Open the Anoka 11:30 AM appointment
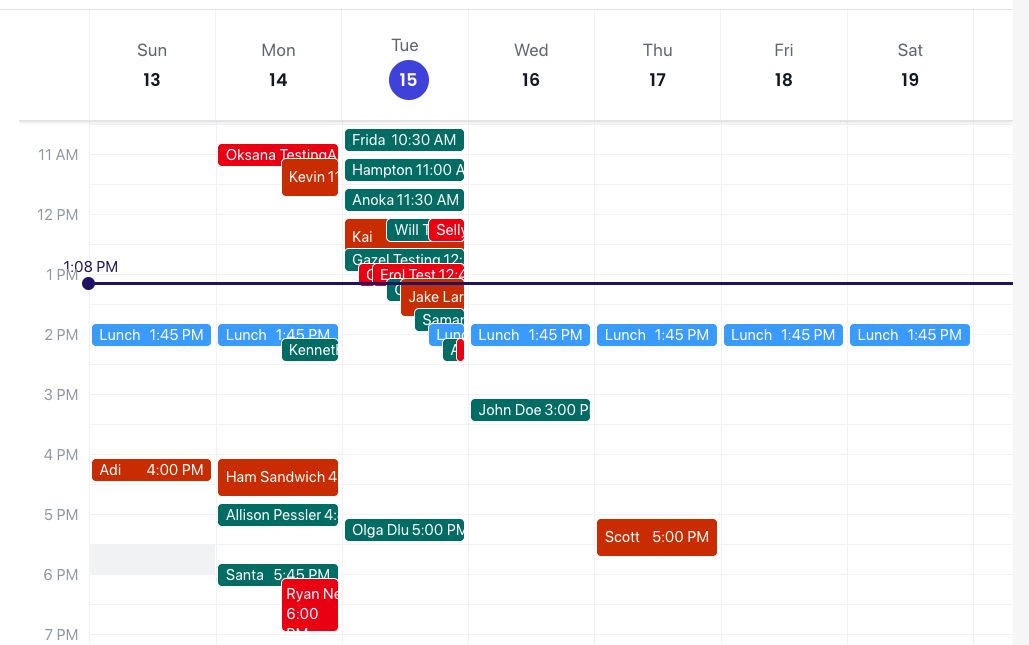Screen dimensions: 1029x645 click(x=404, y=199)
